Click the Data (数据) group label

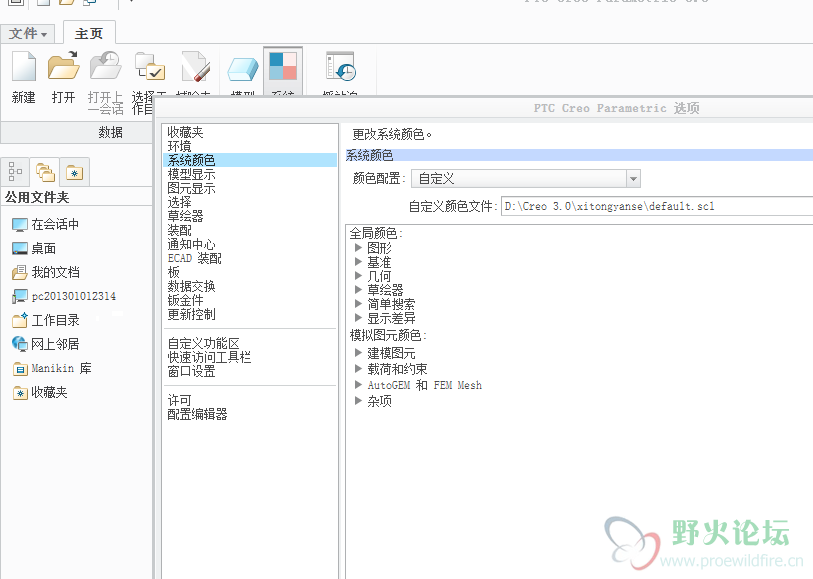110,133
